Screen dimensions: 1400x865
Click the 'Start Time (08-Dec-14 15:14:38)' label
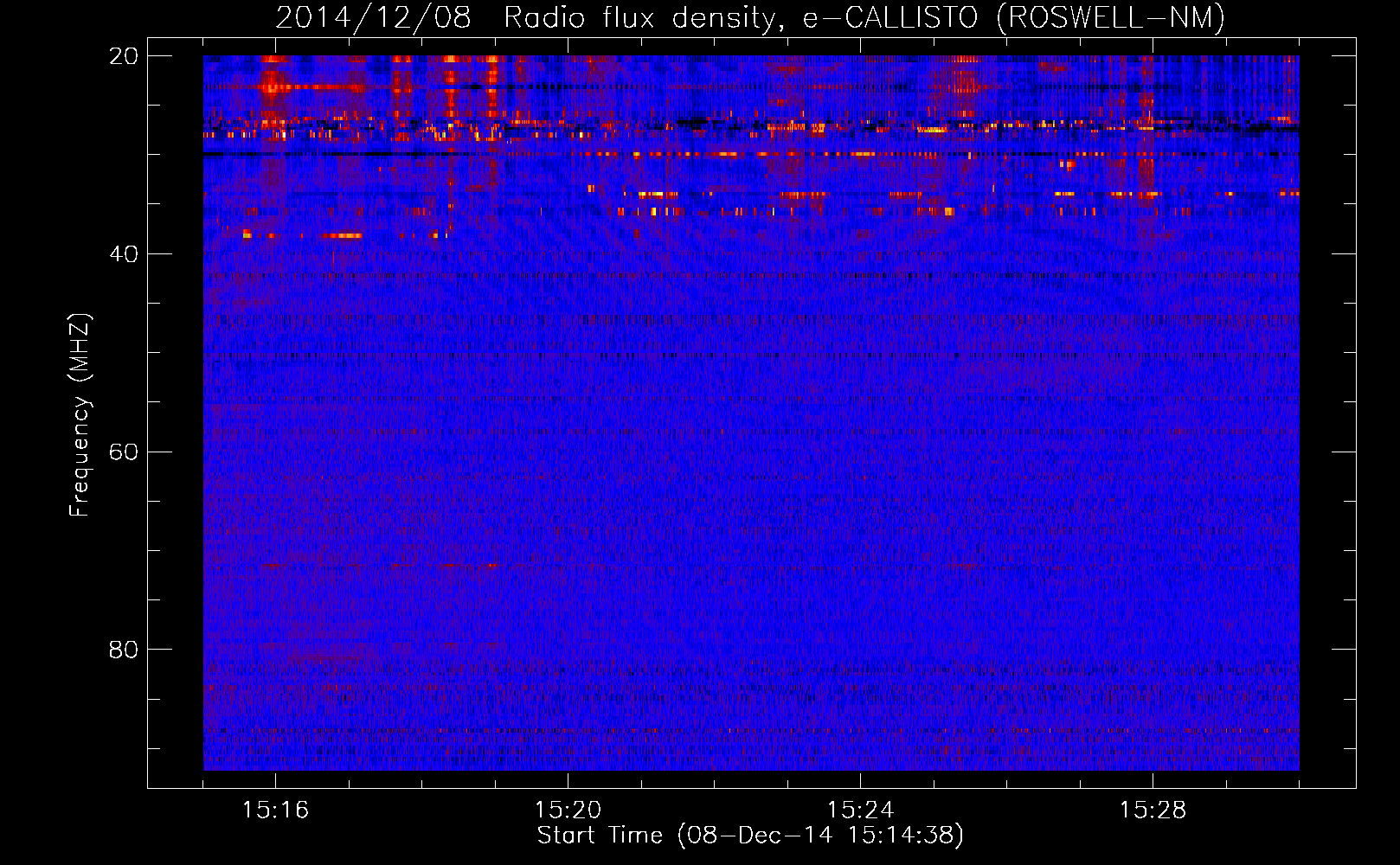[750, 836]
